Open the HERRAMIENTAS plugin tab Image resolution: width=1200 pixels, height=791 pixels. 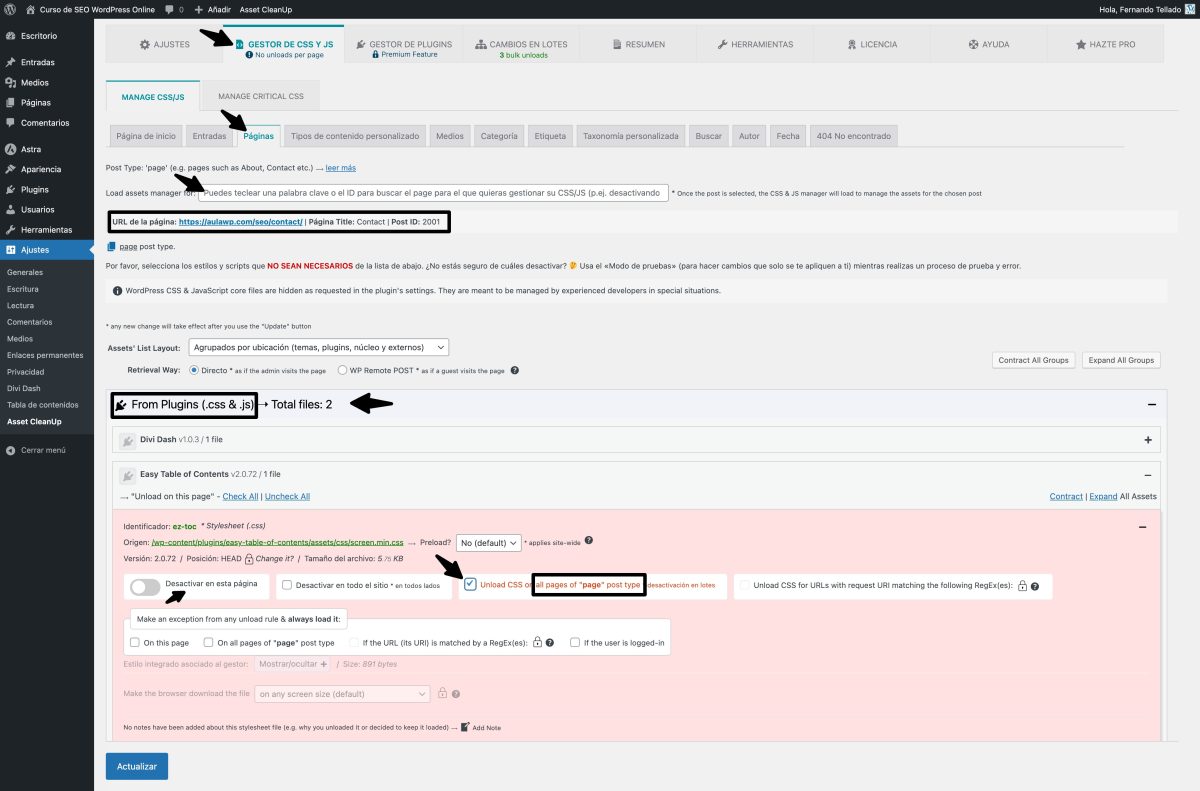point(755,45)
